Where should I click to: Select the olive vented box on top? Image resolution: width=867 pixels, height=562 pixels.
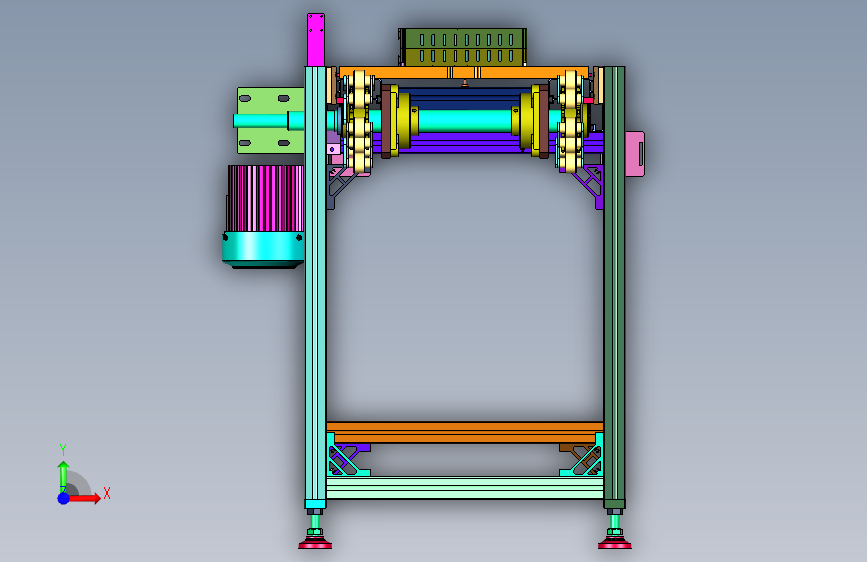(x=462, y=47)
